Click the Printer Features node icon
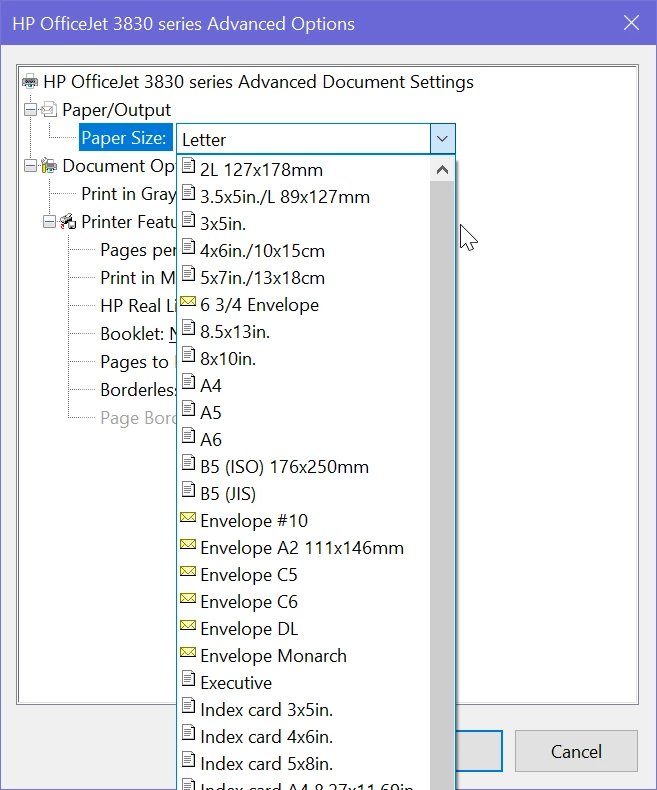 point(68,221)
